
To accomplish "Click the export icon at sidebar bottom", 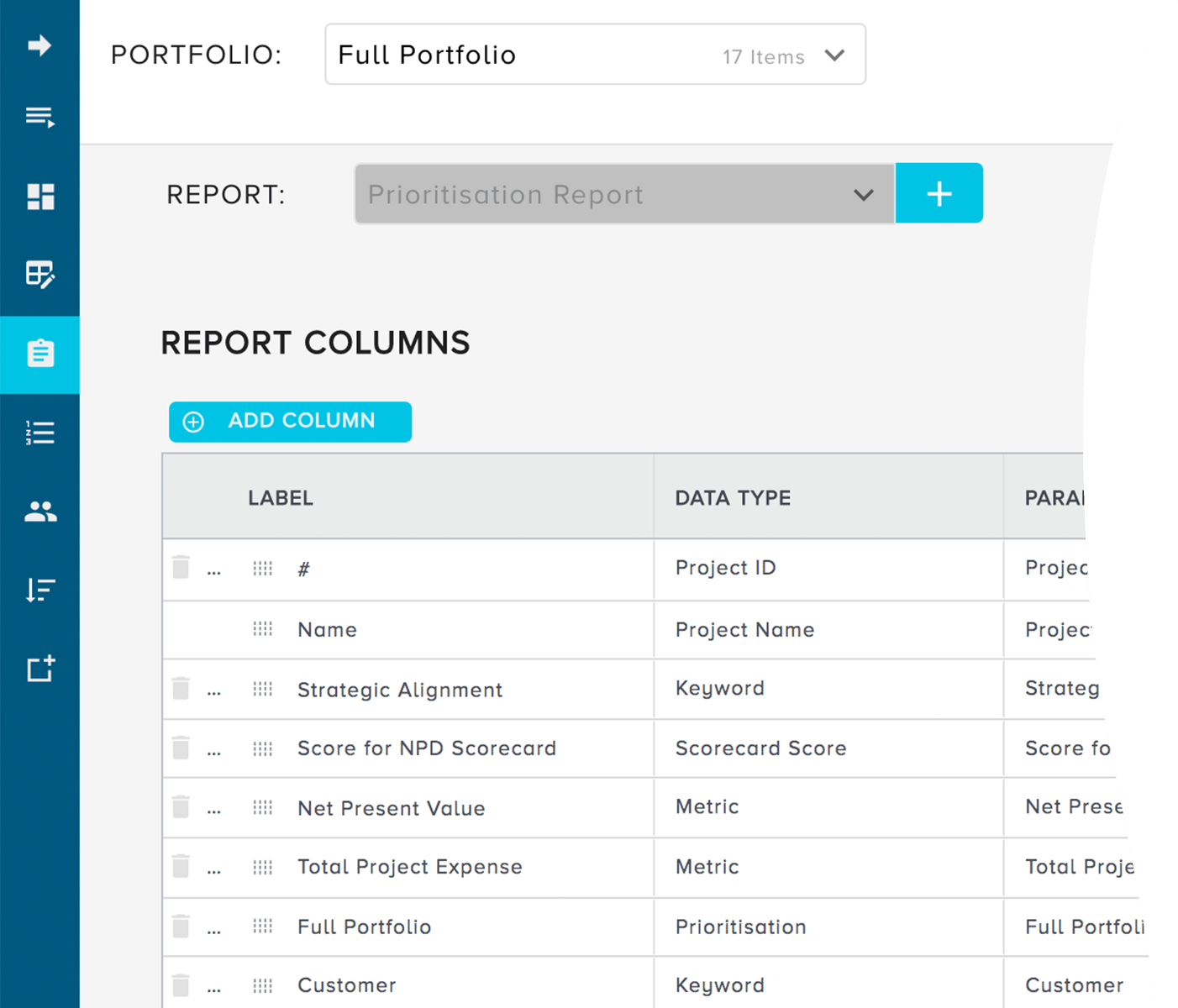I will click(x=39, y=669).
